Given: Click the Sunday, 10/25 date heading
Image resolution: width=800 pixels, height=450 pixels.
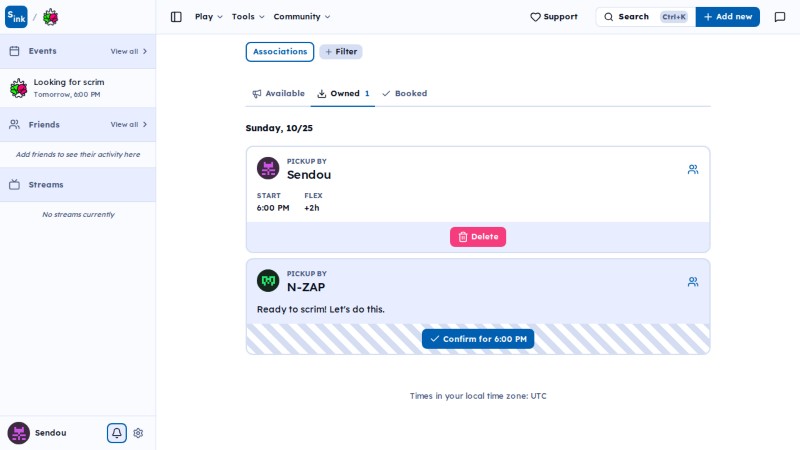Looking at the screenshot, I should pos(279,128).
